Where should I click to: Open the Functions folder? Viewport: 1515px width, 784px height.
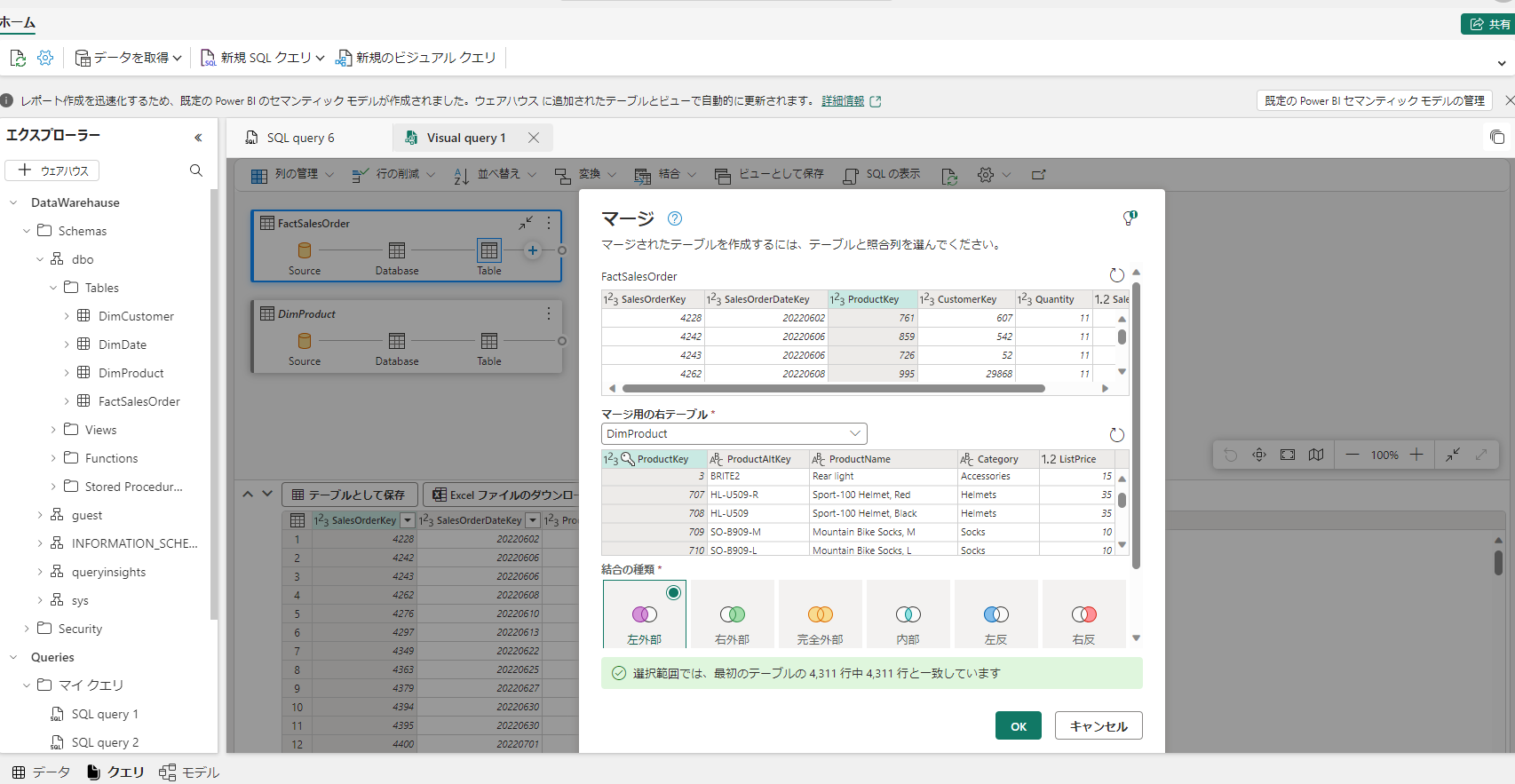111,458
